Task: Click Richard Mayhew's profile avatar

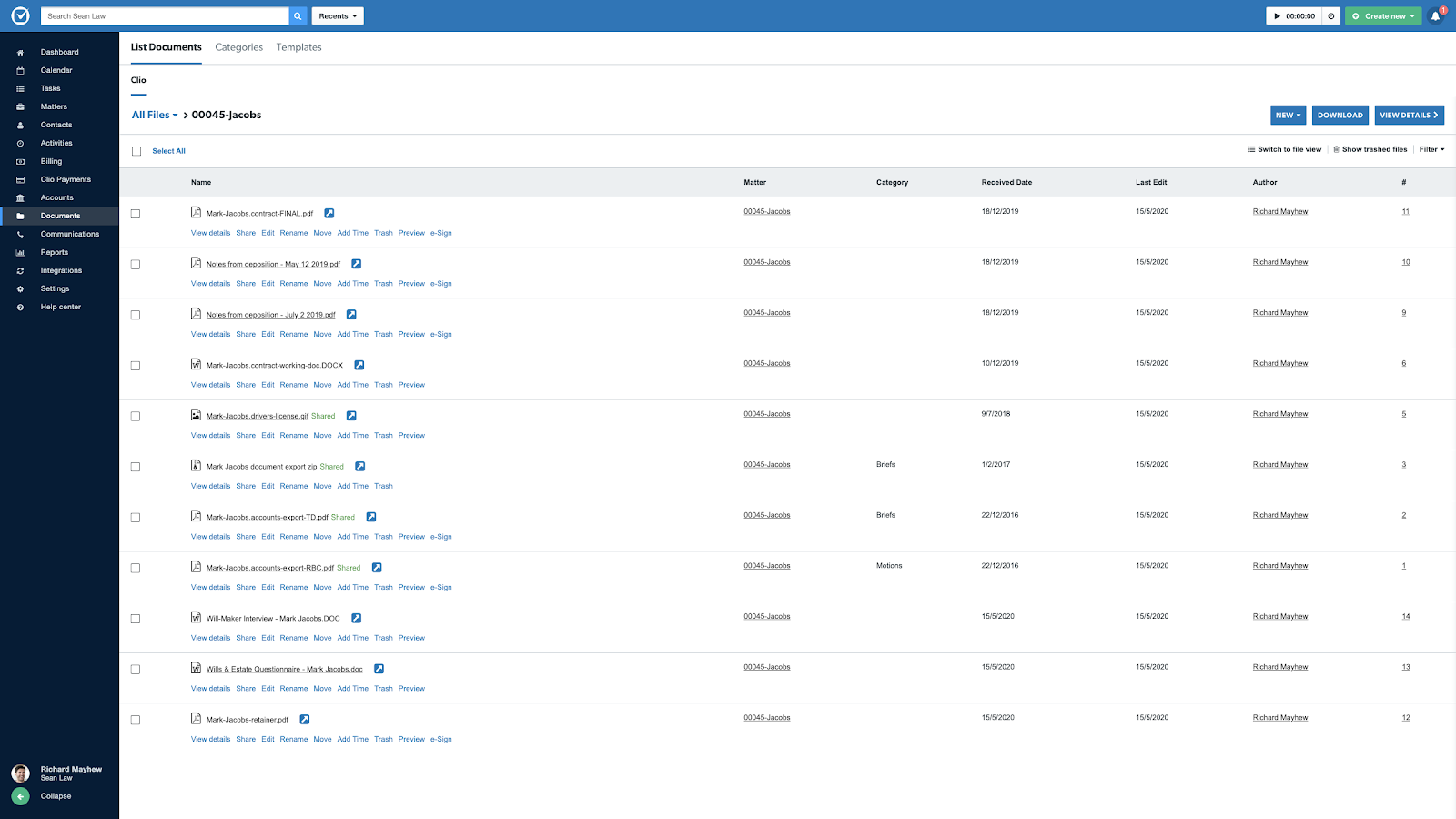Action: 20,773
